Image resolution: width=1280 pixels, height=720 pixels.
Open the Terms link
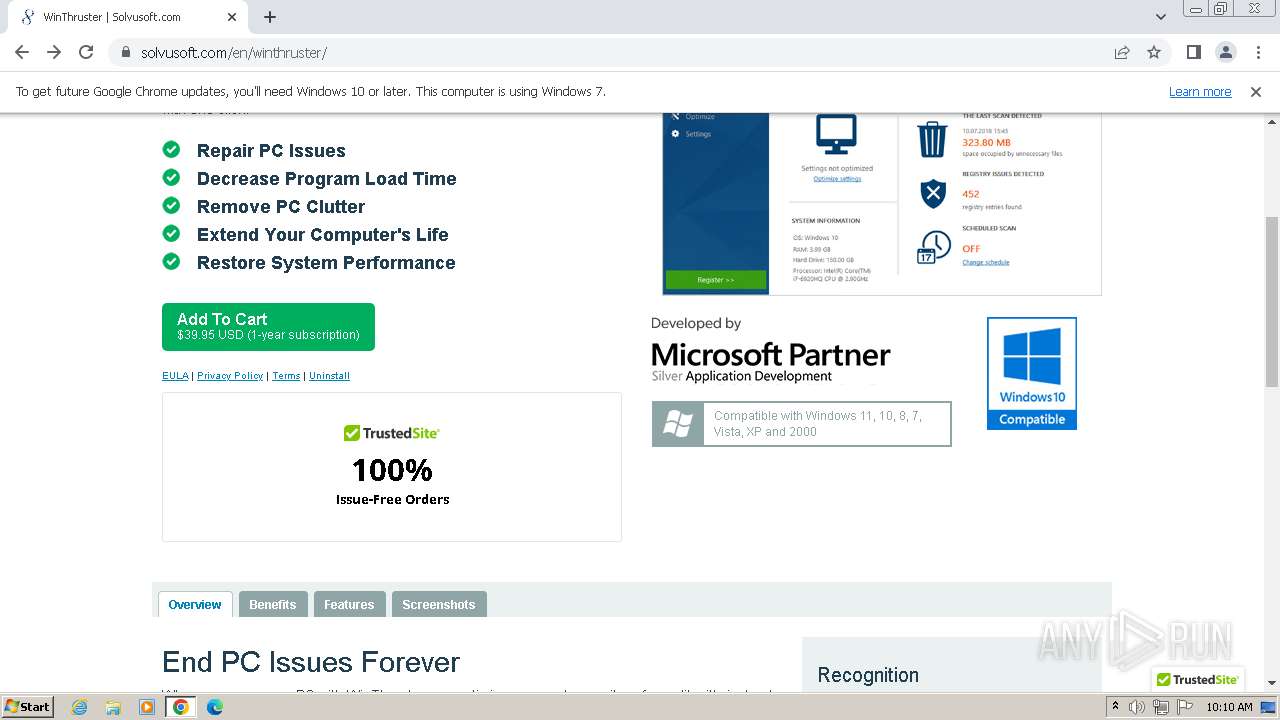(286, 376)
